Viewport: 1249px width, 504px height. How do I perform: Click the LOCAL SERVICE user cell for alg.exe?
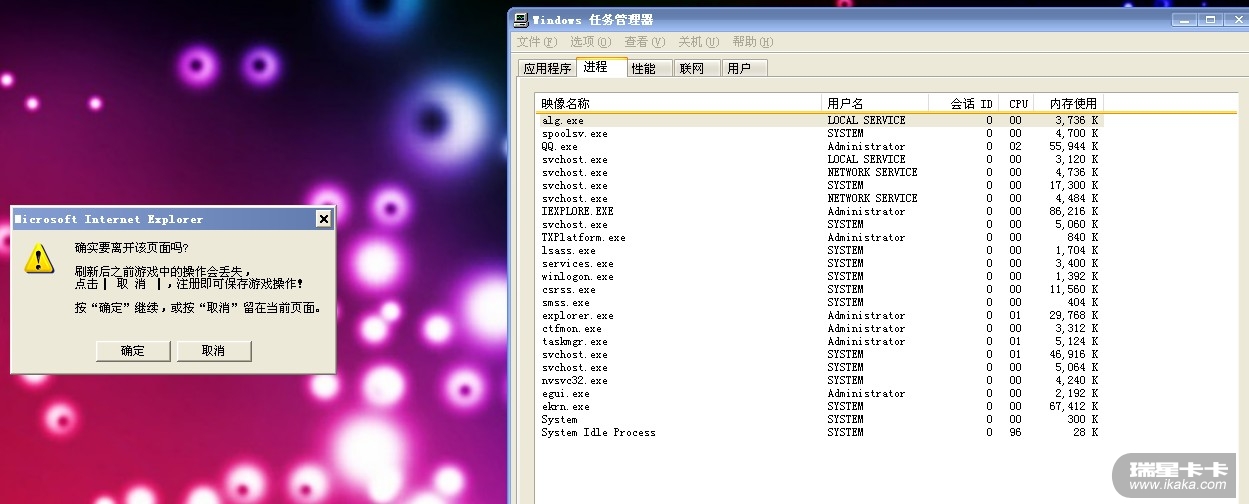(x=866, y=120)
